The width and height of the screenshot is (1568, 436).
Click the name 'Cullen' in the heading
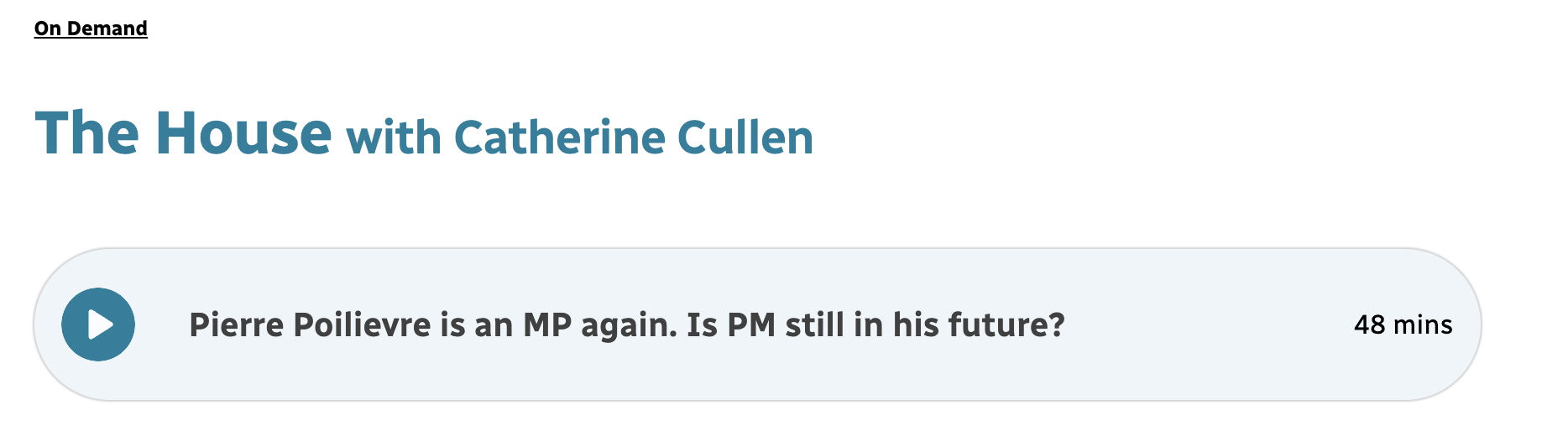tap(745, 138)
